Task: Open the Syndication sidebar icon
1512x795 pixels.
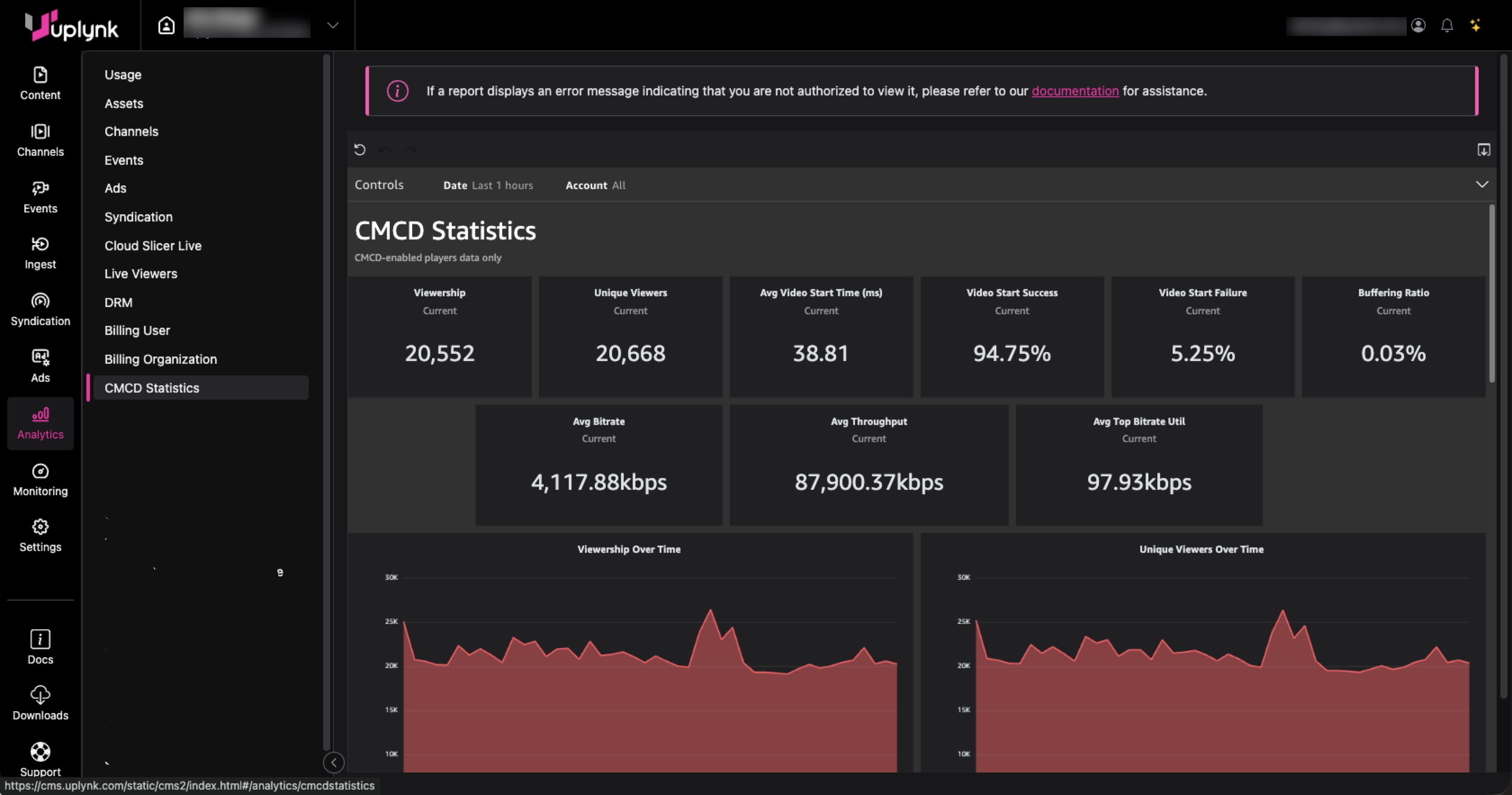Action: pyautogui.click(x=40, y=301)
